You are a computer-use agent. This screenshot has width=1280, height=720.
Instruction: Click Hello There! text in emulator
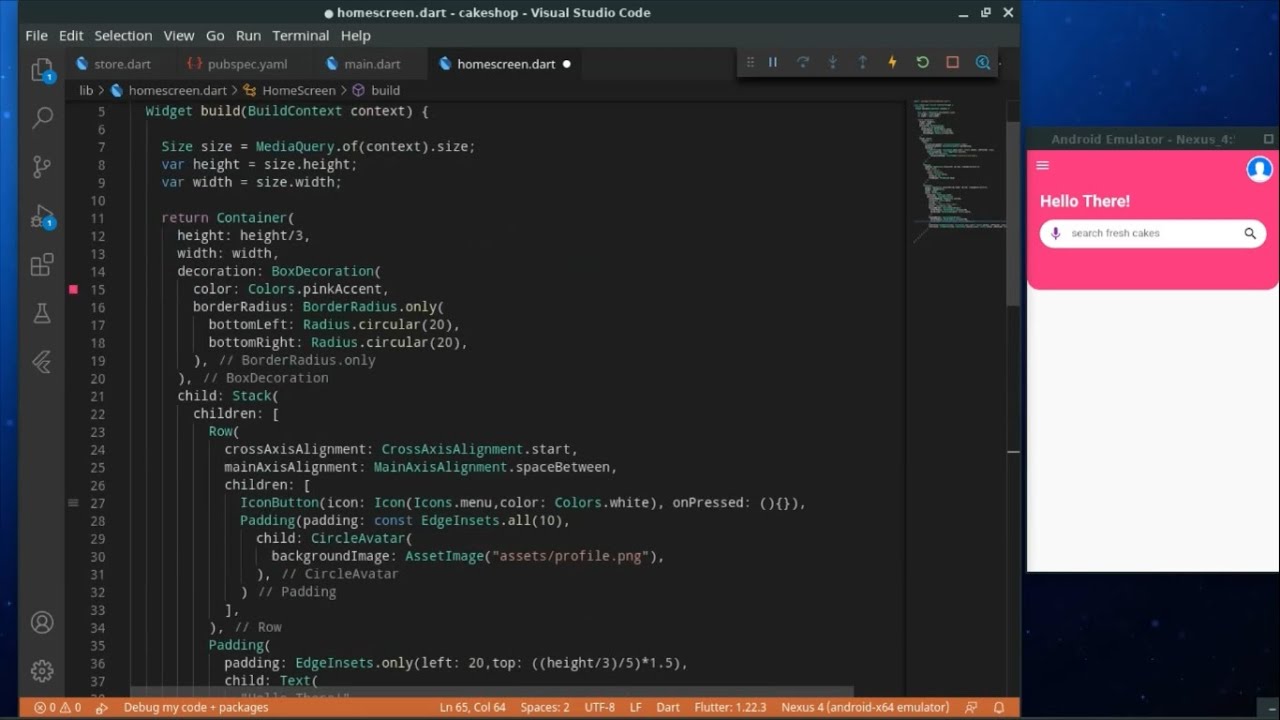click(x=1085, y=201)
